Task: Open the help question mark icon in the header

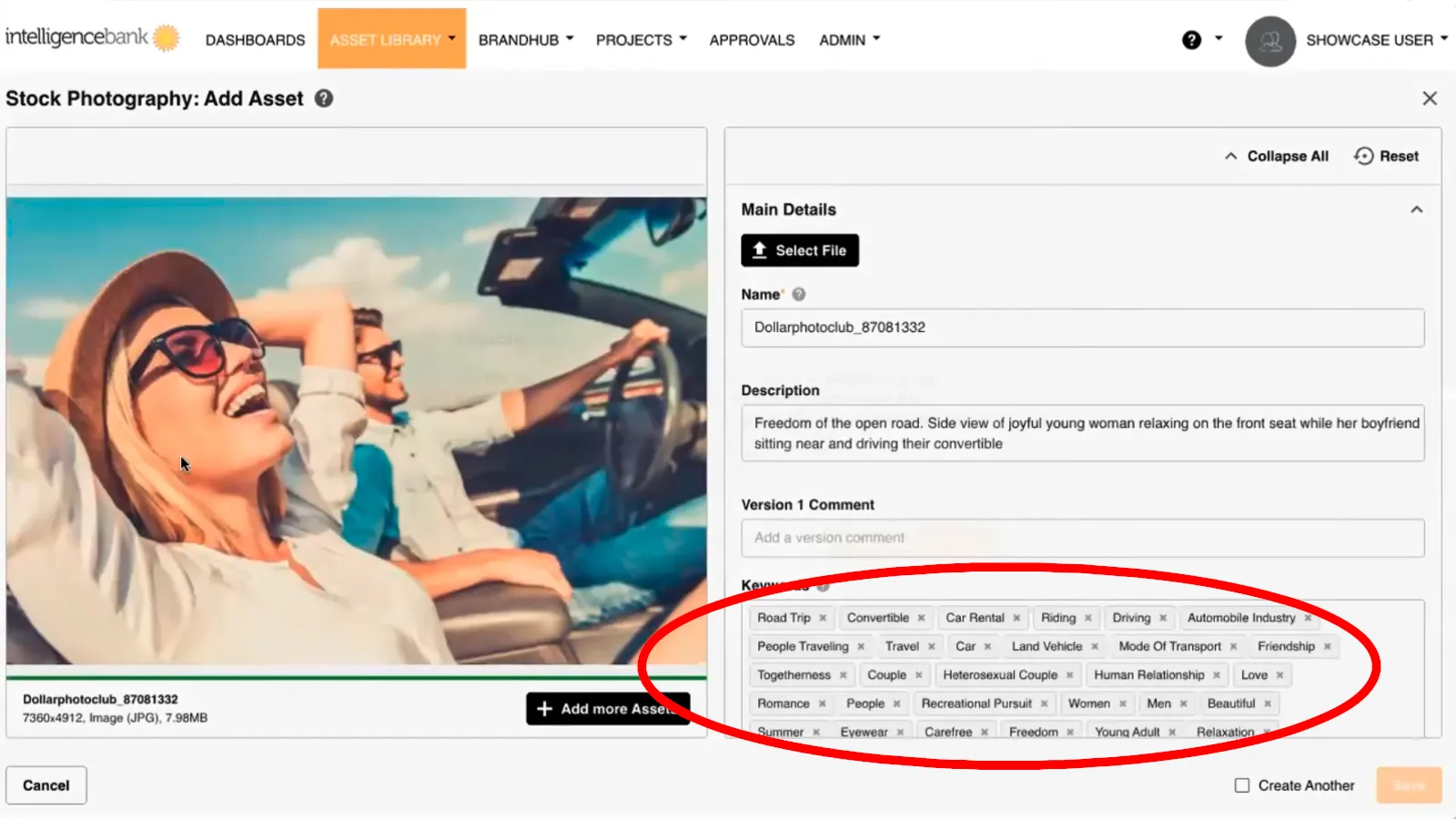Action: [1191, 40]
